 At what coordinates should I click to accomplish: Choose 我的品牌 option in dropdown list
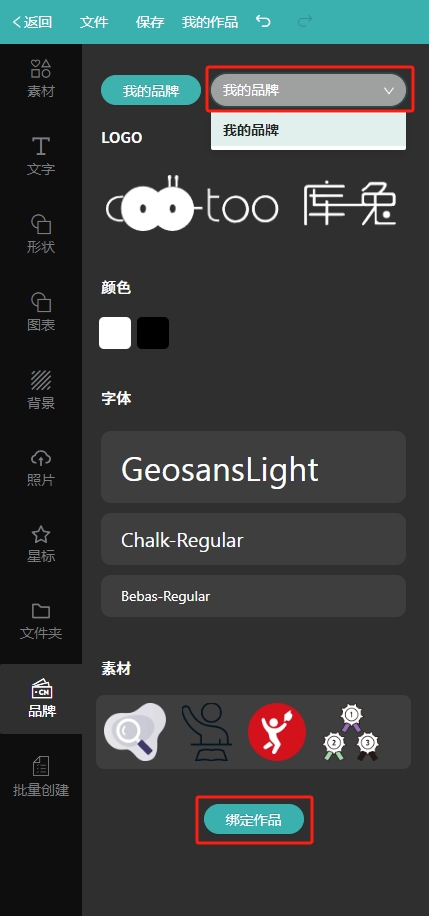point(309,130)
